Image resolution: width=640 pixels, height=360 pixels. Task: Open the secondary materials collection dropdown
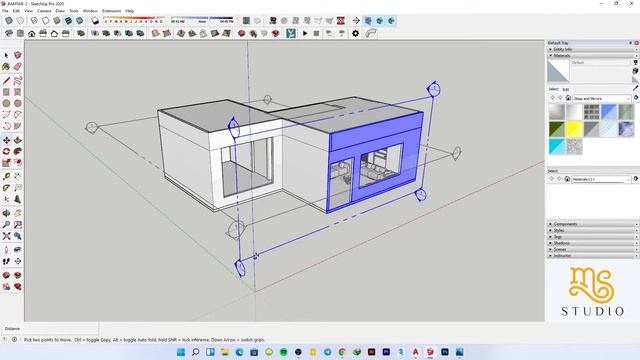(601, 179)
